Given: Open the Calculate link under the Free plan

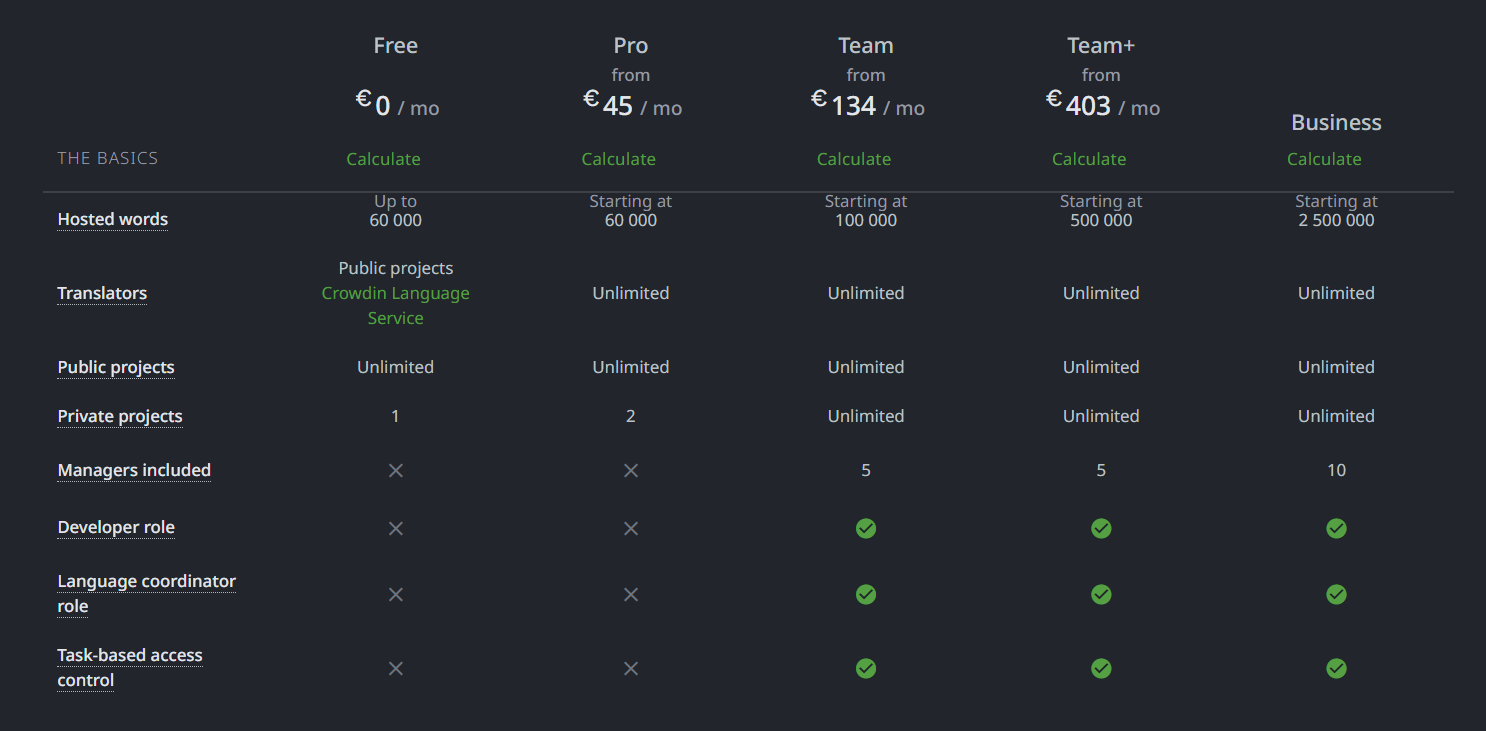Looking at the screenshot, I should [384, 158].
